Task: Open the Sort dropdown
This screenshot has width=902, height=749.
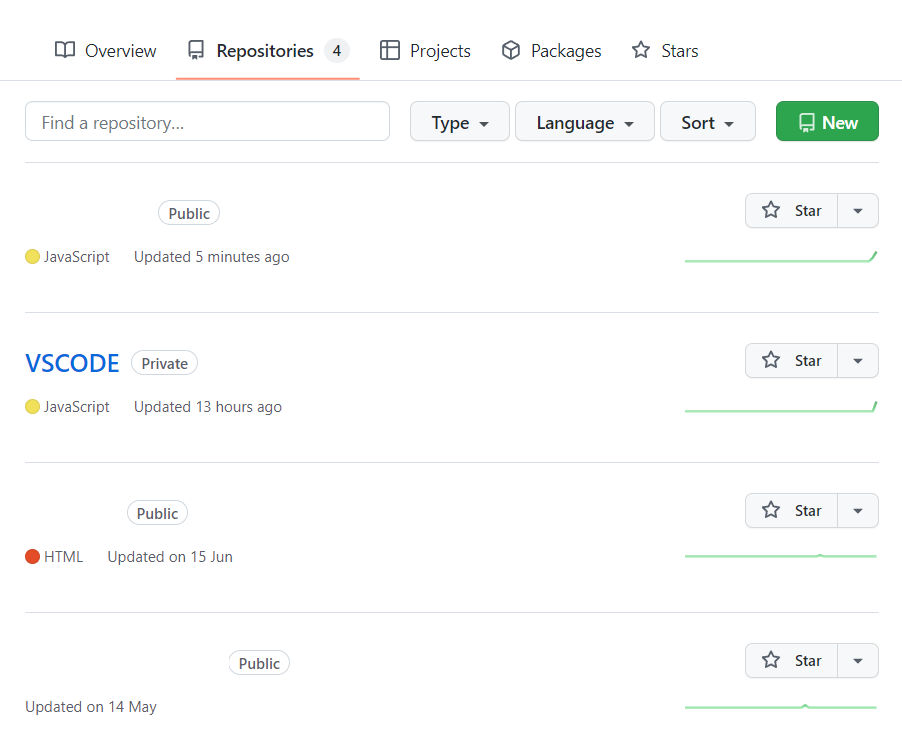Action: (708, 121)
